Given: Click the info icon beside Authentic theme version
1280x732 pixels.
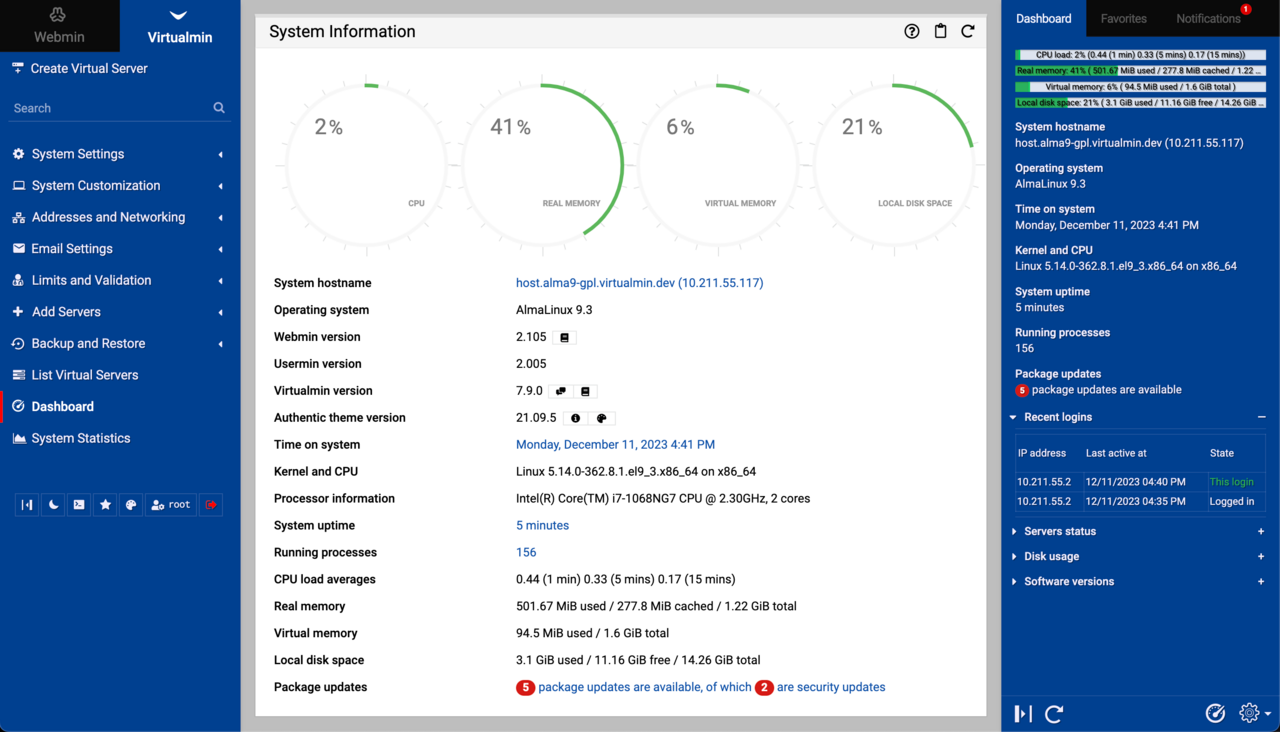Looking at the screenshot, I should coord(575,419).
